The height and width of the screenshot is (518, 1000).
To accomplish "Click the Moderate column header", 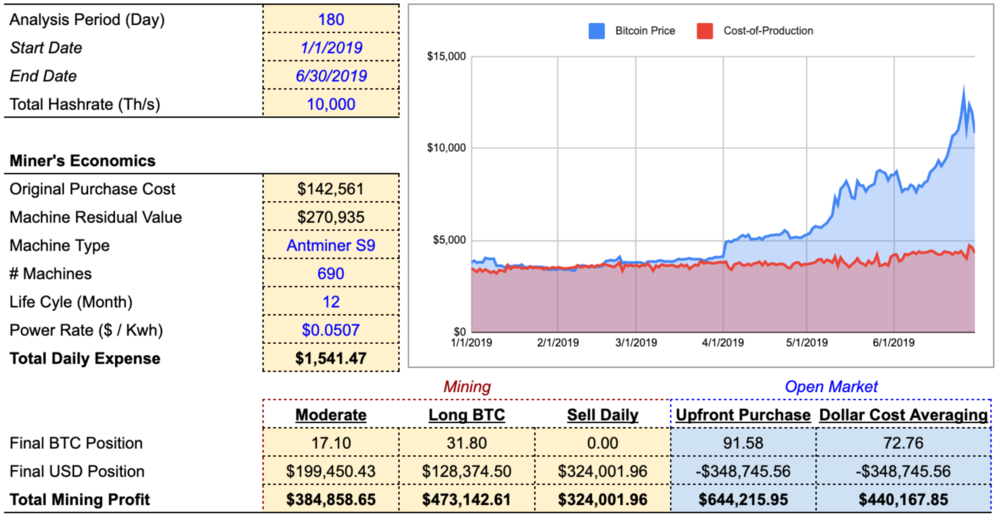I will pyautogui.click(x=330, y=415).
